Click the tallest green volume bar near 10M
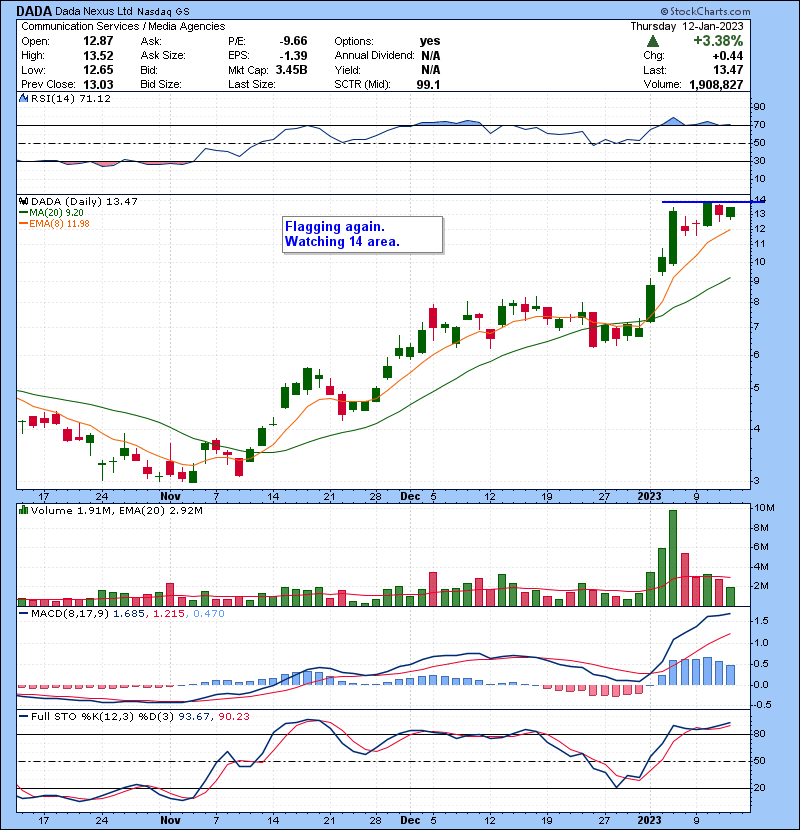Image resolution: width=800 pixels, height=830 pixels. (673, 558)
